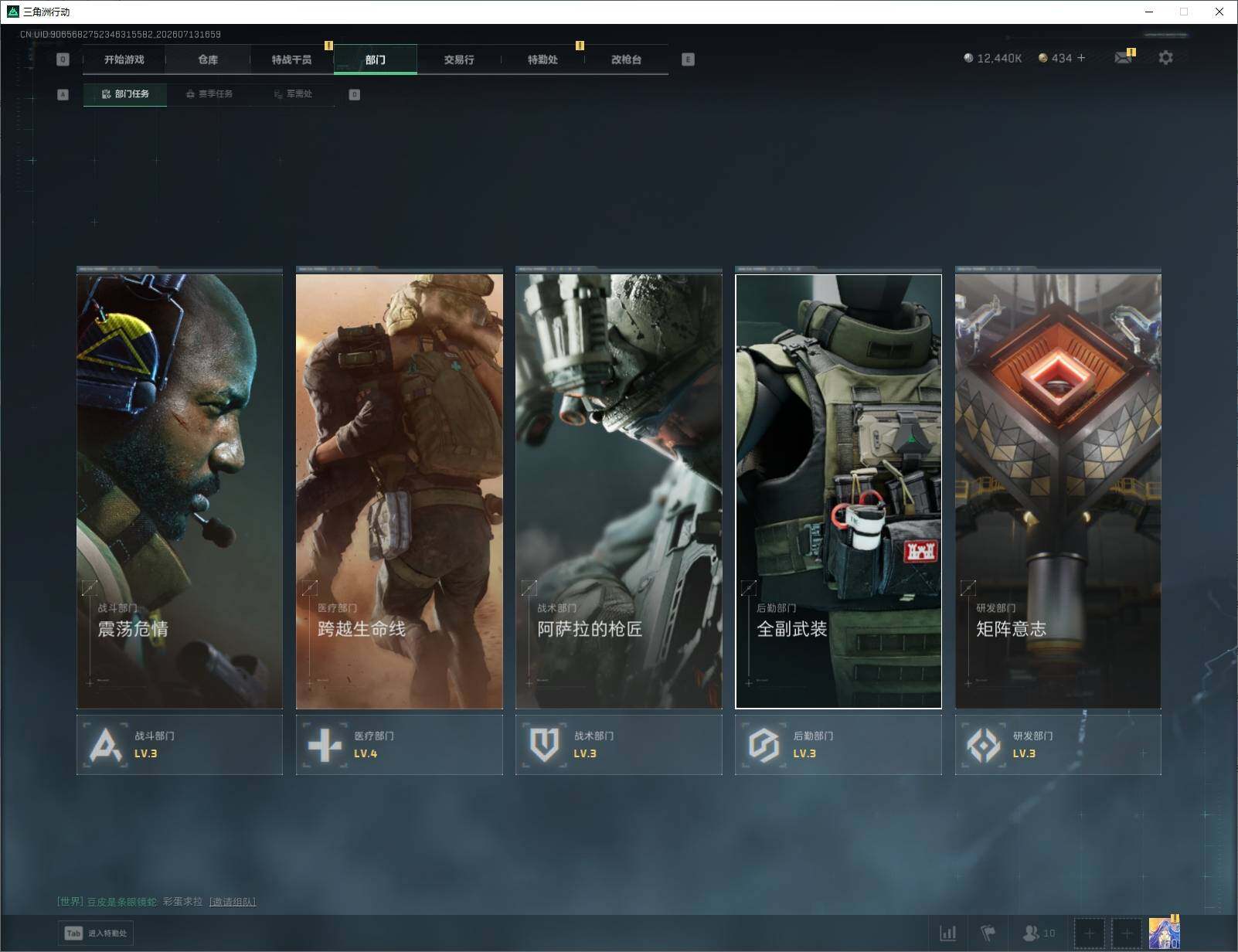Click the small icon above 医疗部门 title
Viewport: 1238px width, 952px height.
click(310, 588)
